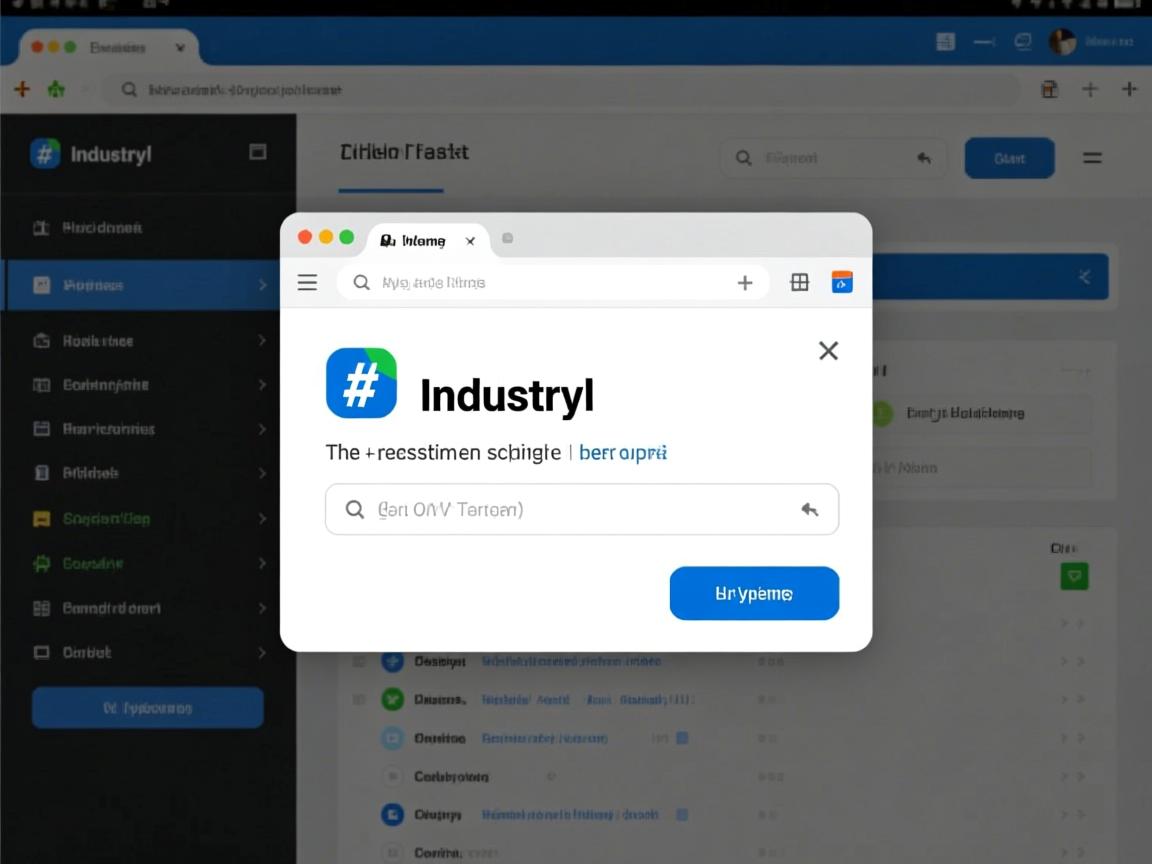Expand the highlighted blue sidebar item chevron
Image resolution: width=1152 pixels, height=864 pixels.
coord(262,284)
